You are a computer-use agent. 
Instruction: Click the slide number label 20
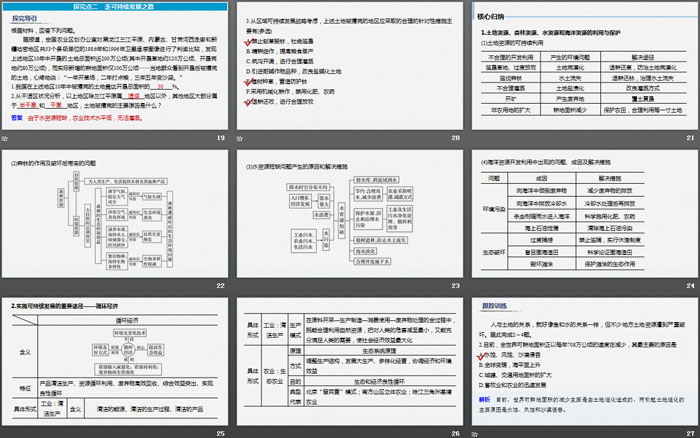point(453,138)
